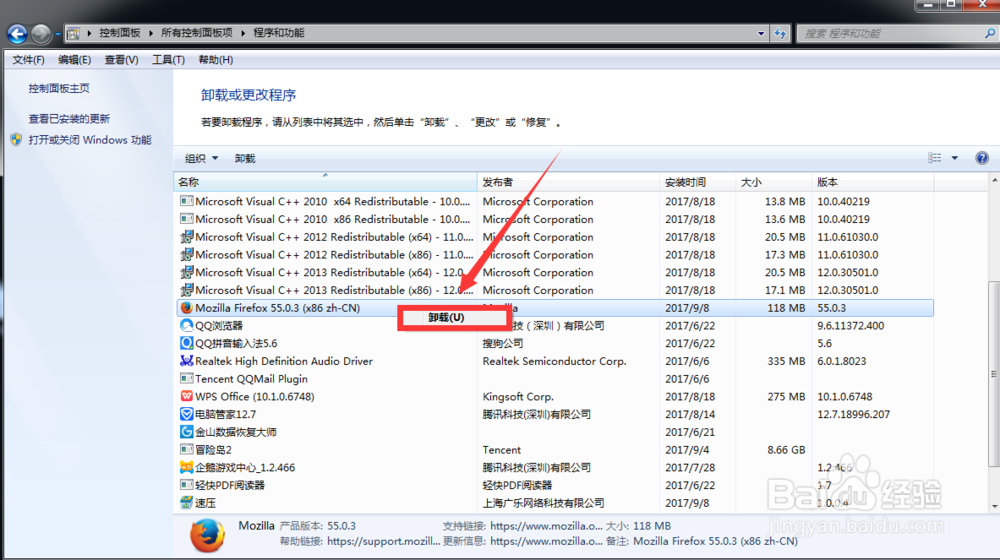1000x560 pixels.
Task: Click the vertical scrollbar thumb
Action: coord(994,374)
